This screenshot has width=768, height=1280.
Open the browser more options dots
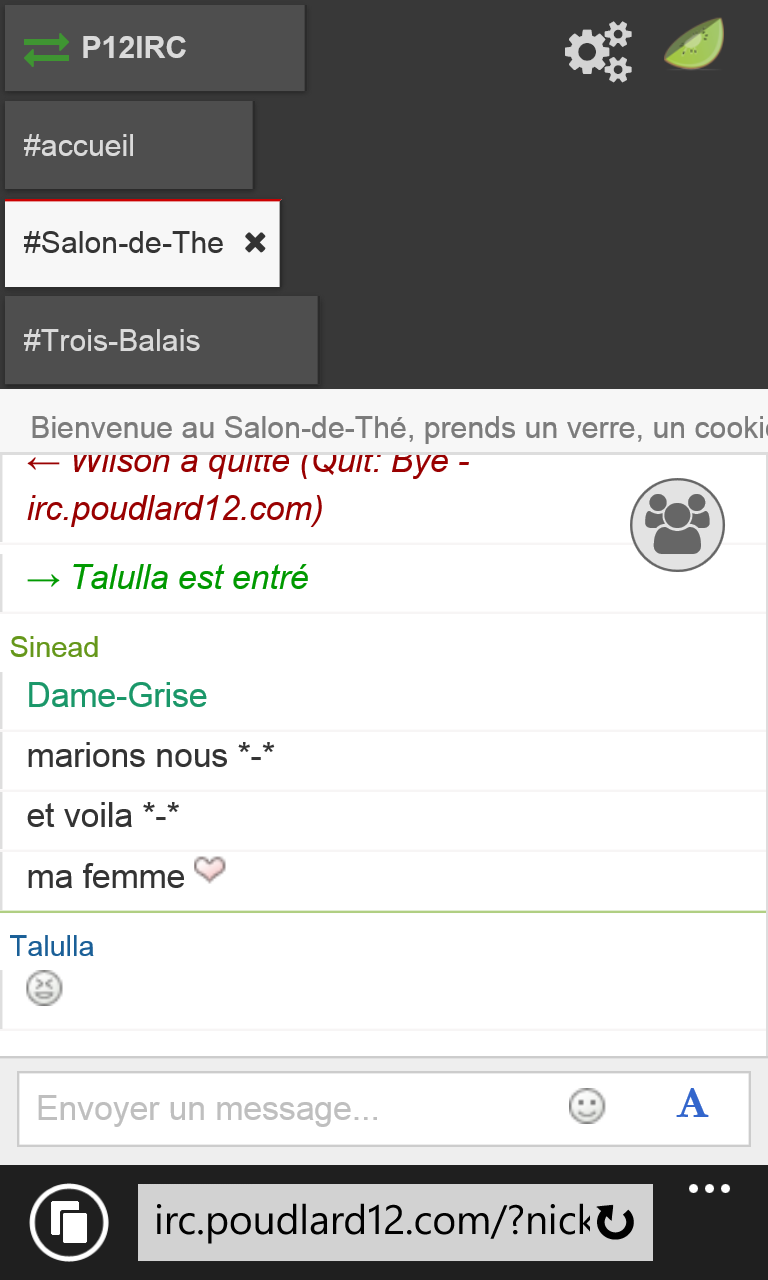pyautogui.click(x=710, y=1190)
